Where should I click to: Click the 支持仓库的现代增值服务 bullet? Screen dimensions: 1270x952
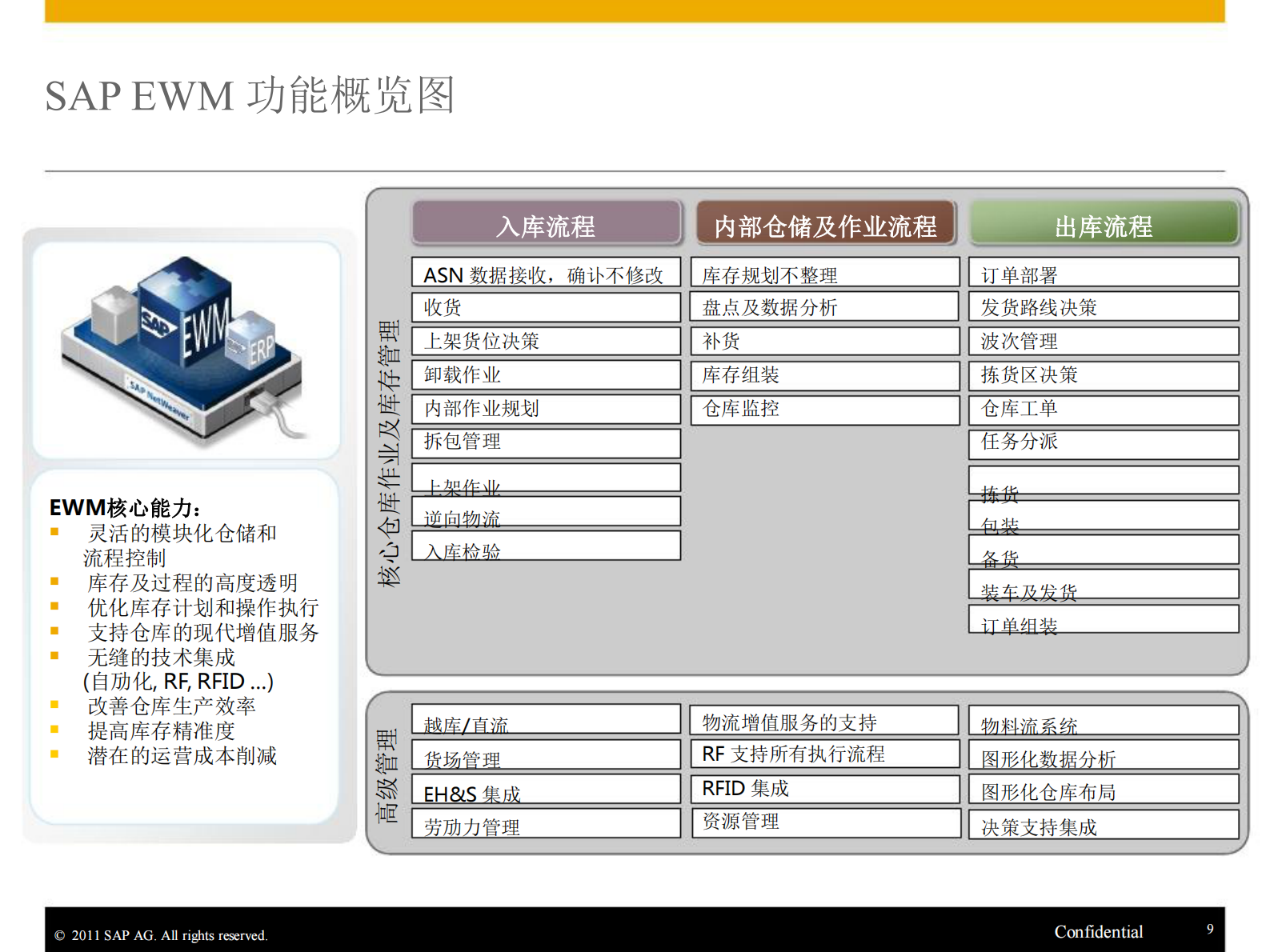pyautogui.click(x=203, y=632)
